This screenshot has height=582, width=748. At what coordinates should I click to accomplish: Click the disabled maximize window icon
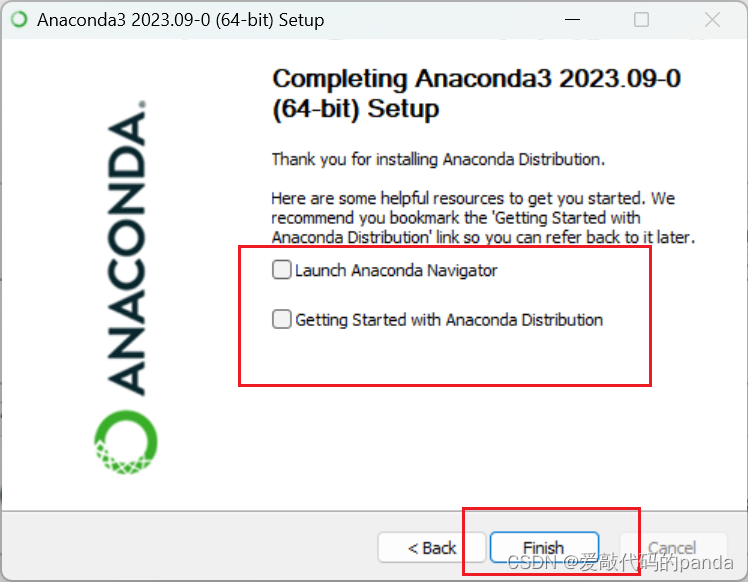point(641,20)
